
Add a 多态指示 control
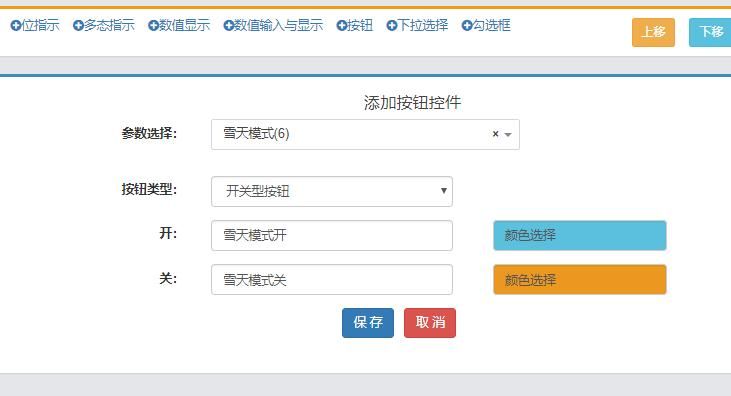(104, 25)
